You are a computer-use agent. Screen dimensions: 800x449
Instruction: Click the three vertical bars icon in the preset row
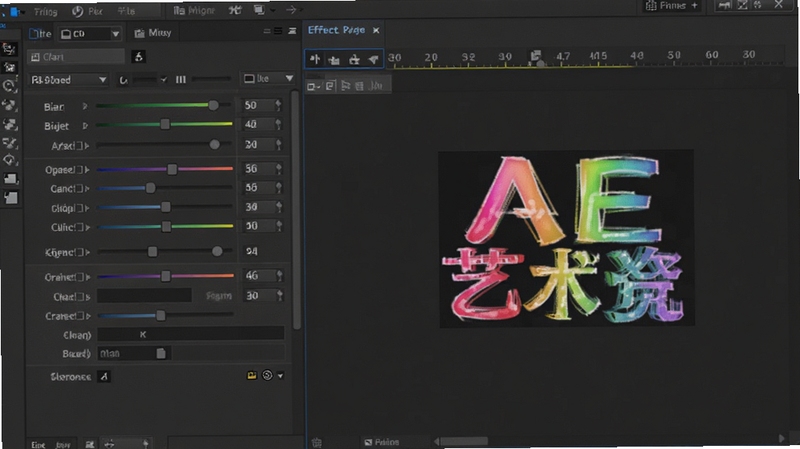click(181, 80)
